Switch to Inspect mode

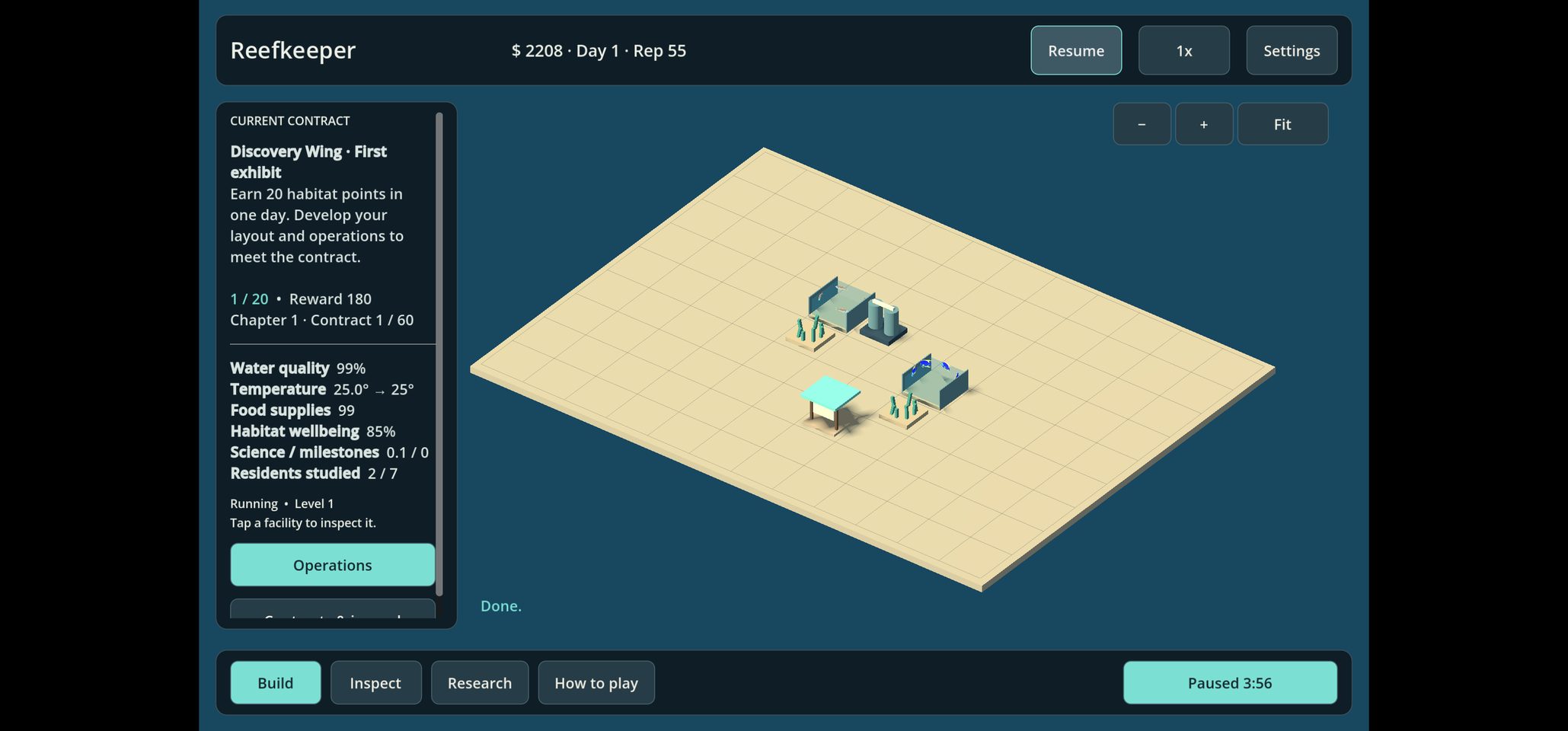[375, 683]
